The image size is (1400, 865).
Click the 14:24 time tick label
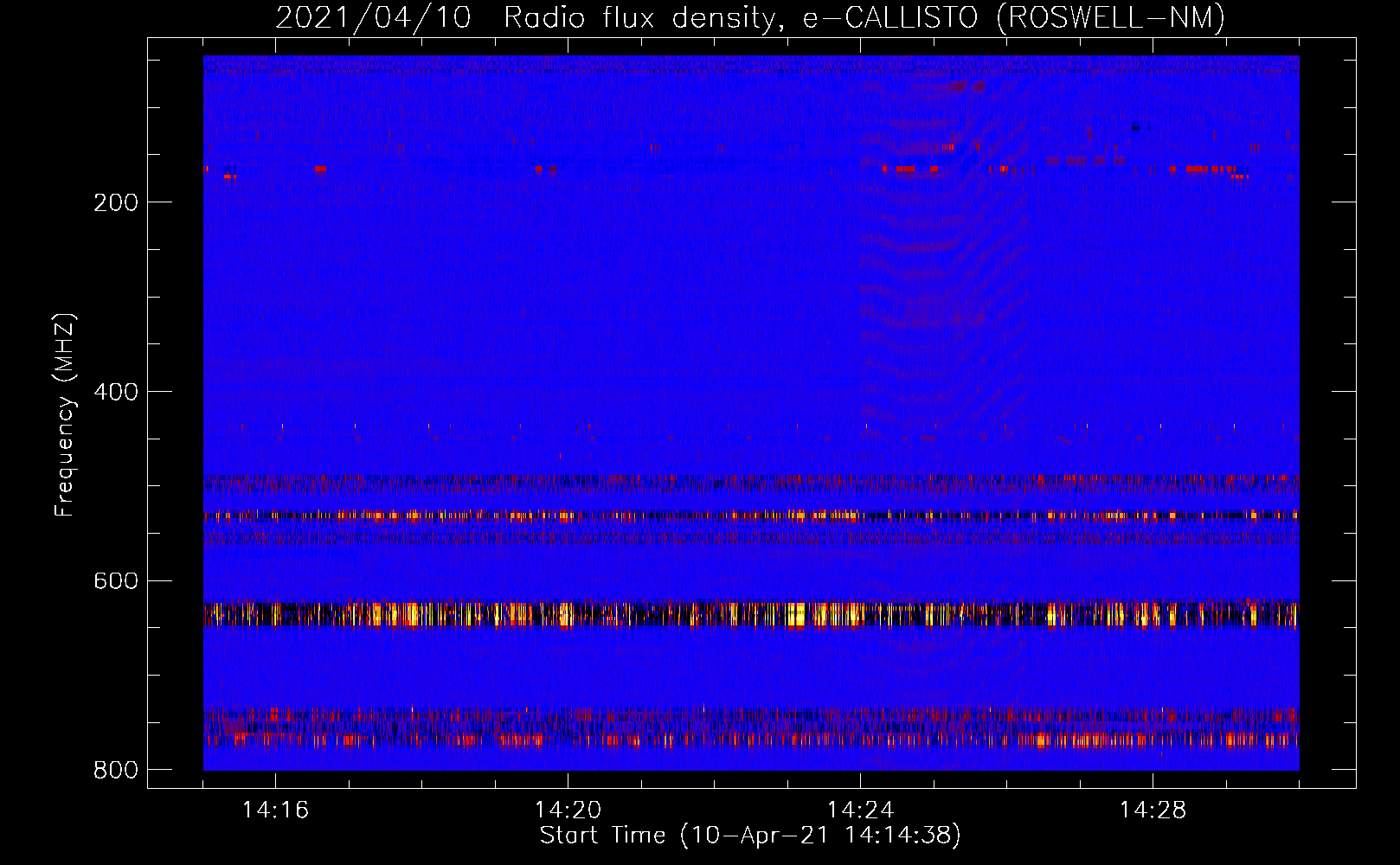(x=860, y=810)
